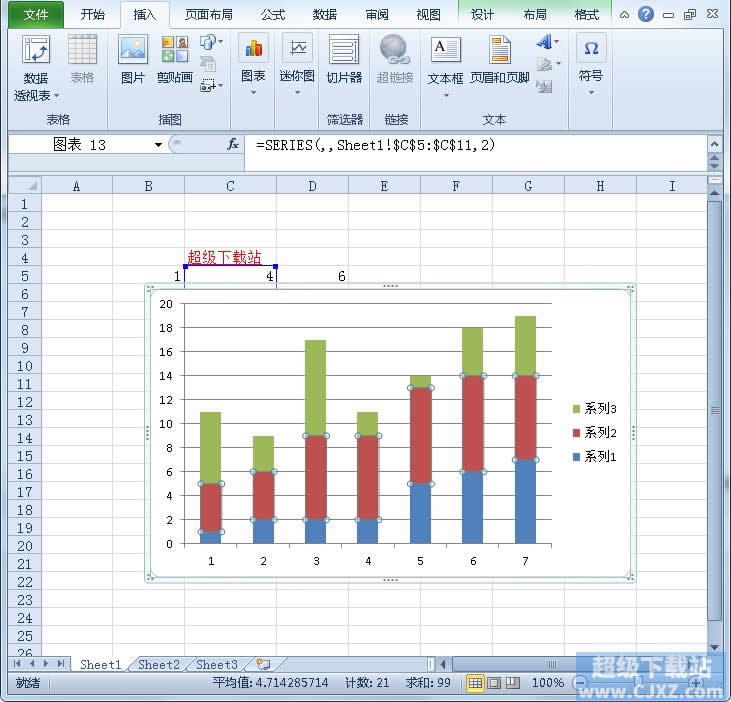Open the 图表 chart type dropdown
This screenshot has width=731, height=702.
coord(253,92)
